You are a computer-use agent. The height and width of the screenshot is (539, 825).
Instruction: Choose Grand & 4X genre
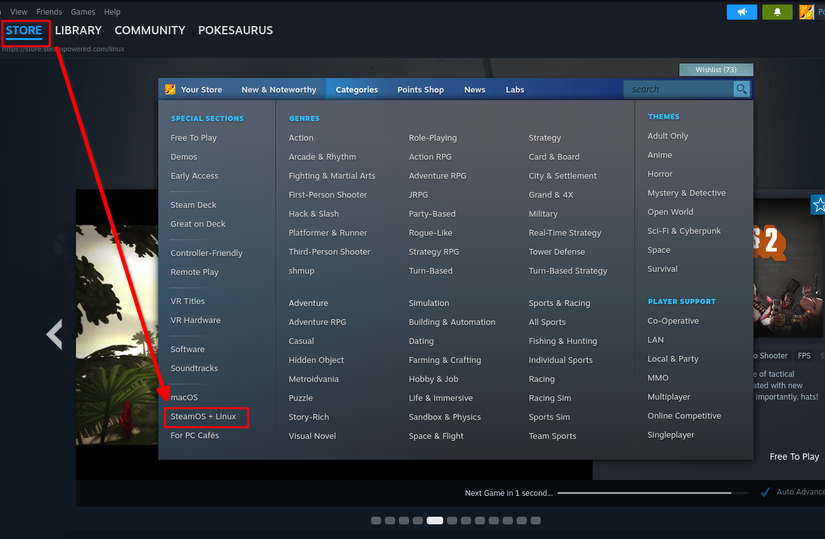[551, 195]
